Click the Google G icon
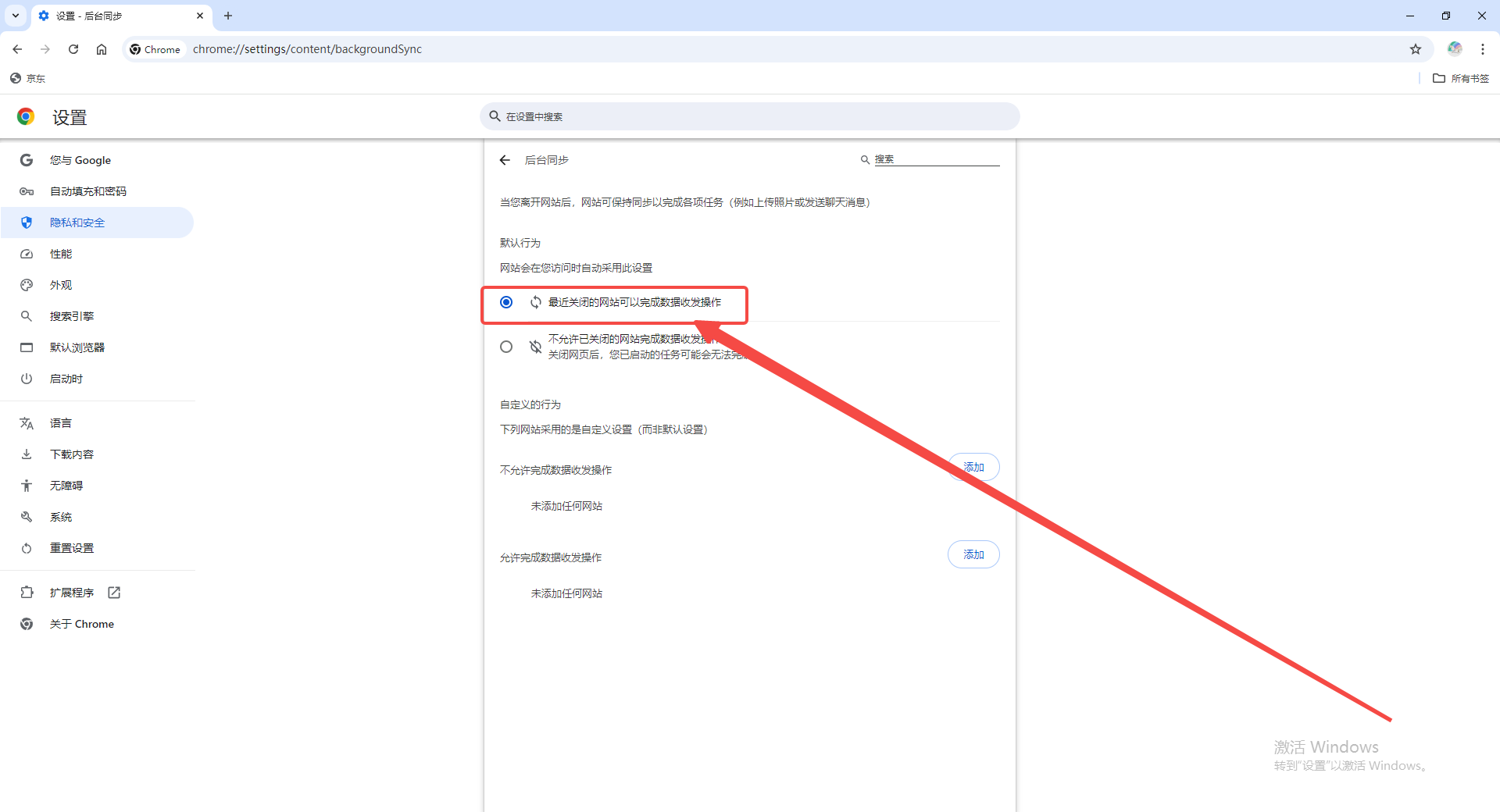 tap(27, 160)
